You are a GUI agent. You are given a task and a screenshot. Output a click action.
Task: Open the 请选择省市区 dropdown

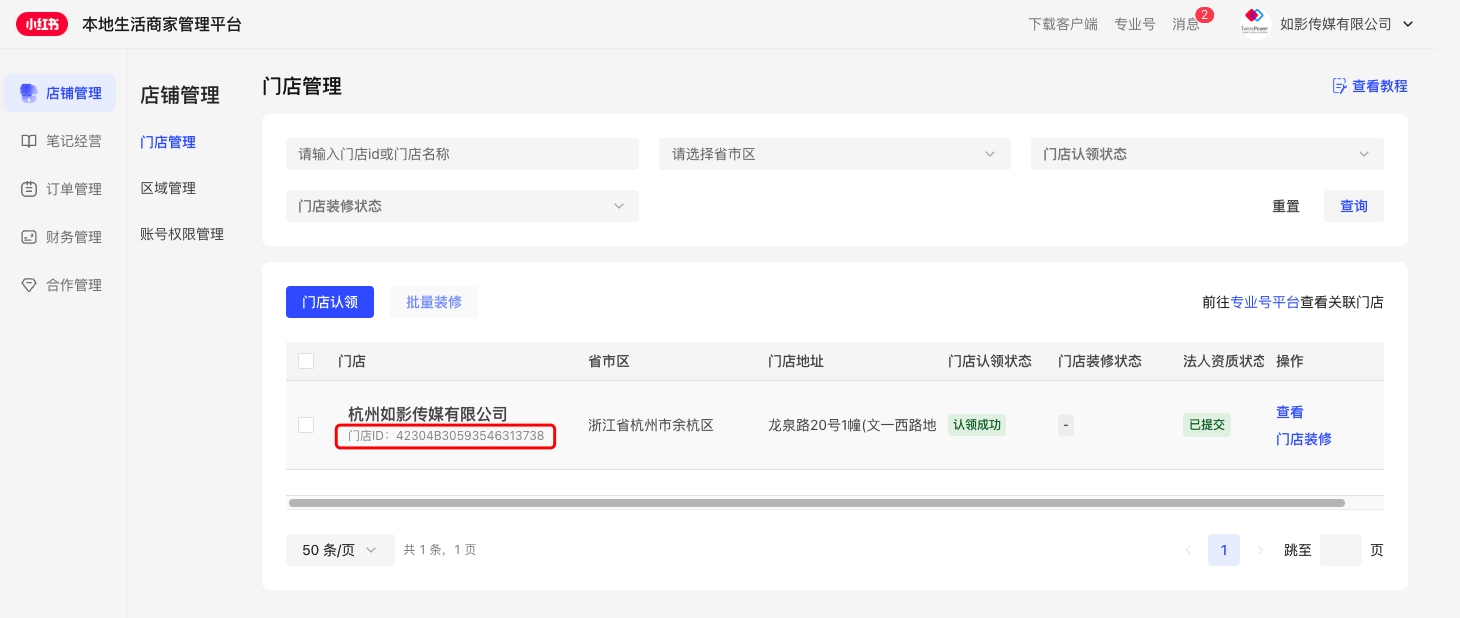(x=834, y=154)
